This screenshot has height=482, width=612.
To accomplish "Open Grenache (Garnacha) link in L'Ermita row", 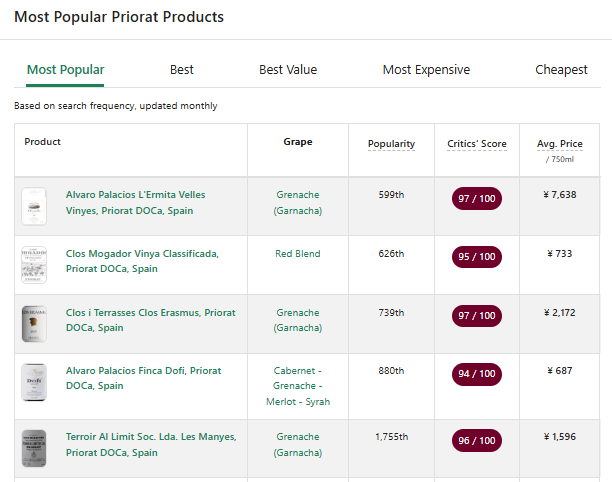I will tap(298, 203).
